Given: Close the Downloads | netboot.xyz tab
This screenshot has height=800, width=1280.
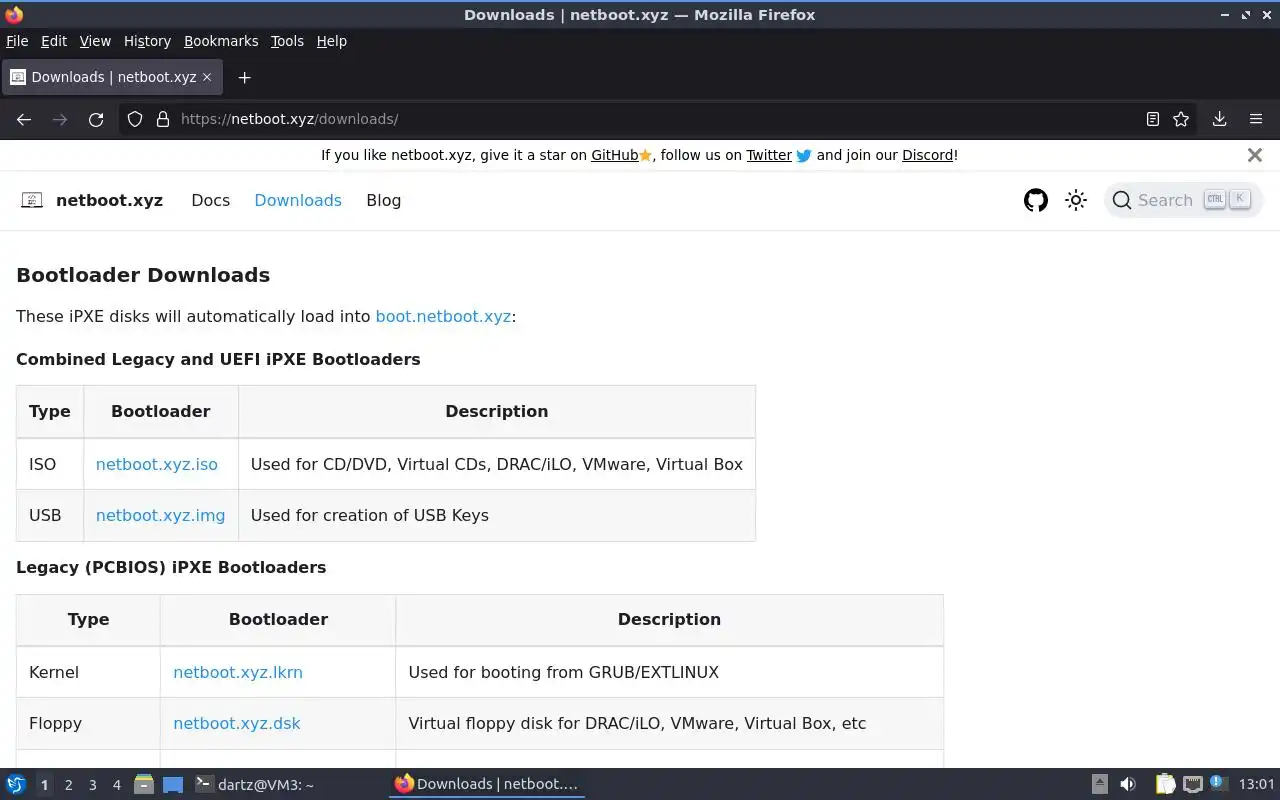Looking at the screenshot, I should click(x=207, y=77).
